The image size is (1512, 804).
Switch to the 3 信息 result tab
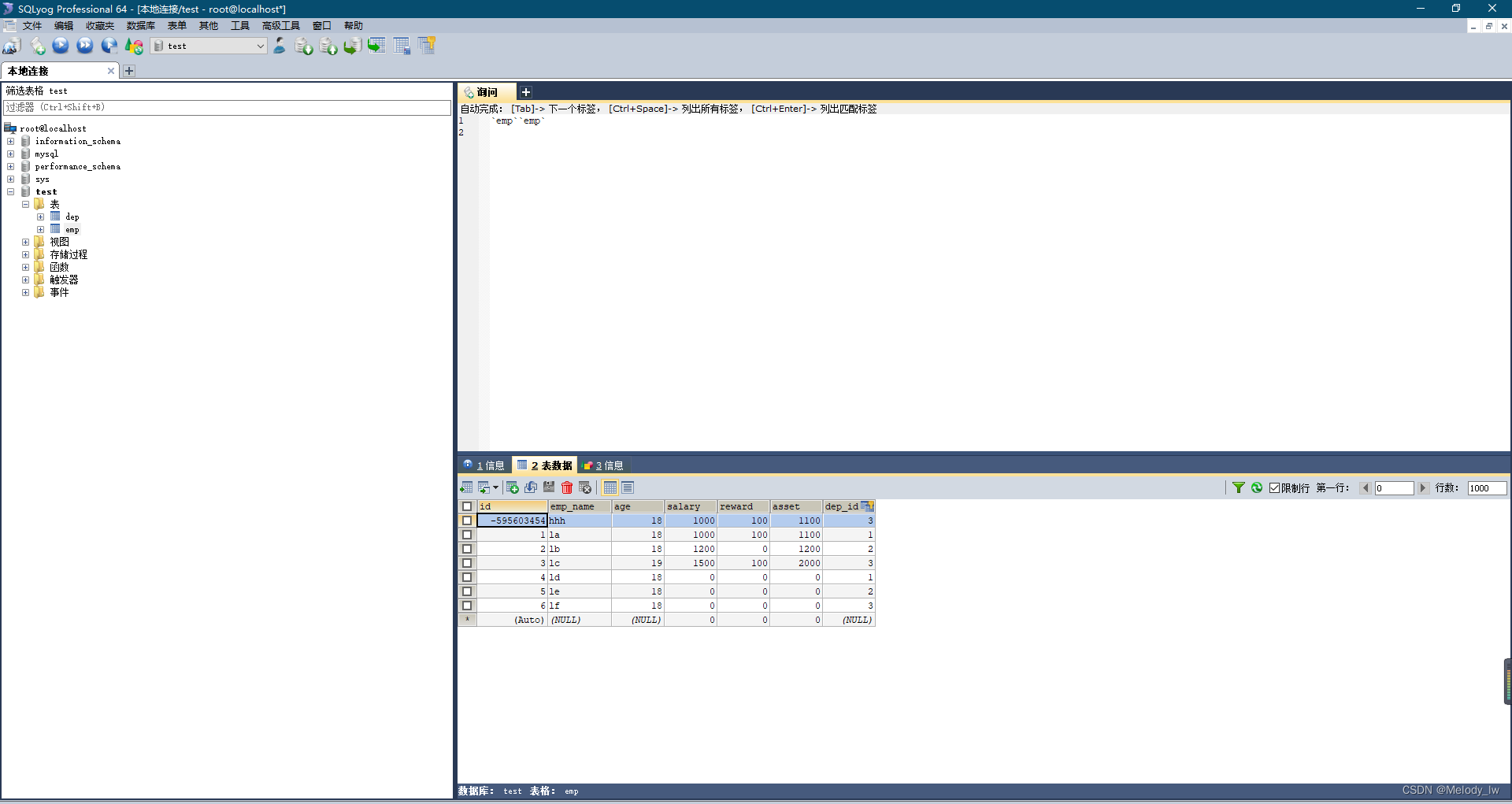603,465
